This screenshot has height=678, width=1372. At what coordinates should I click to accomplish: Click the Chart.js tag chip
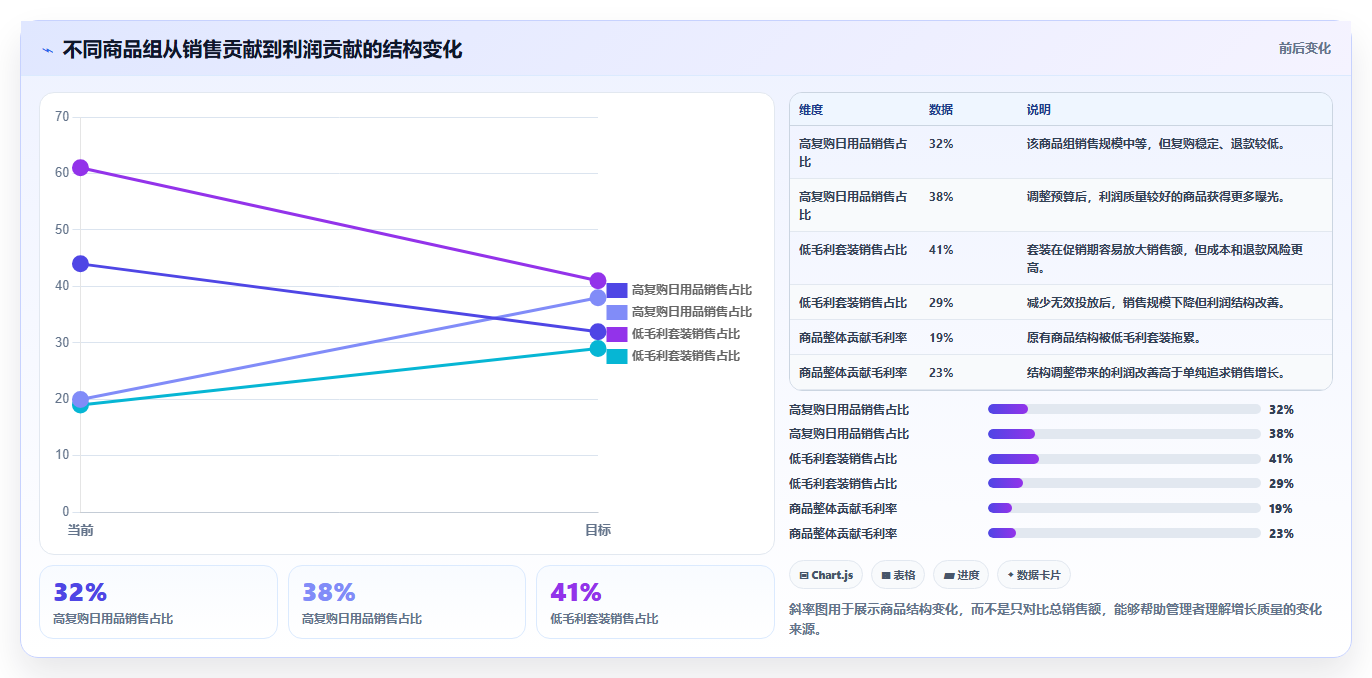[x=826, y=575]
